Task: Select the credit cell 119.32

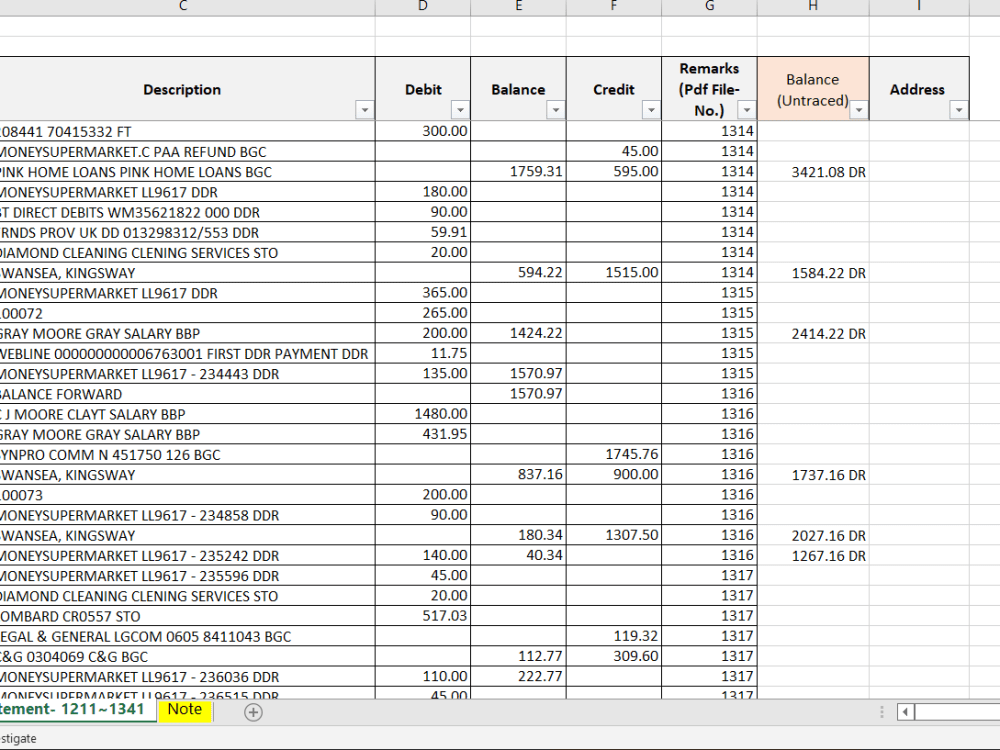Action: 614,636
